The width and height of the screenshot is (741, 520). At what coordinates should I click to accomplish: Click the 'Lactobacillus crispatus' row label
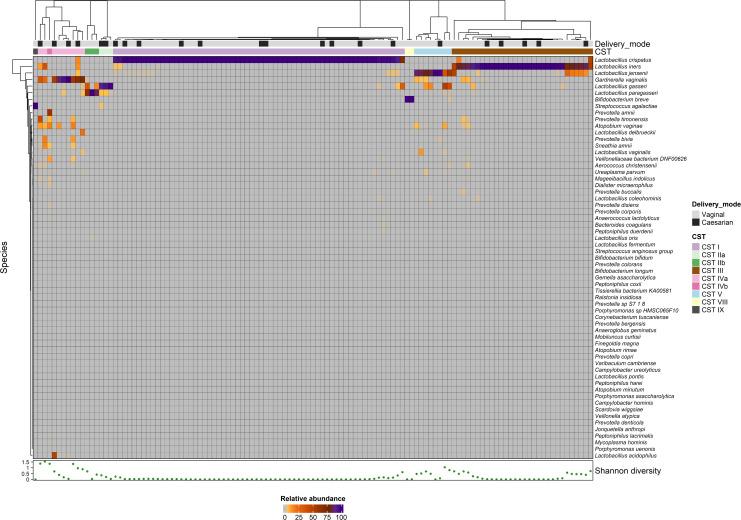pyautogui.click(x=623, y=60)
